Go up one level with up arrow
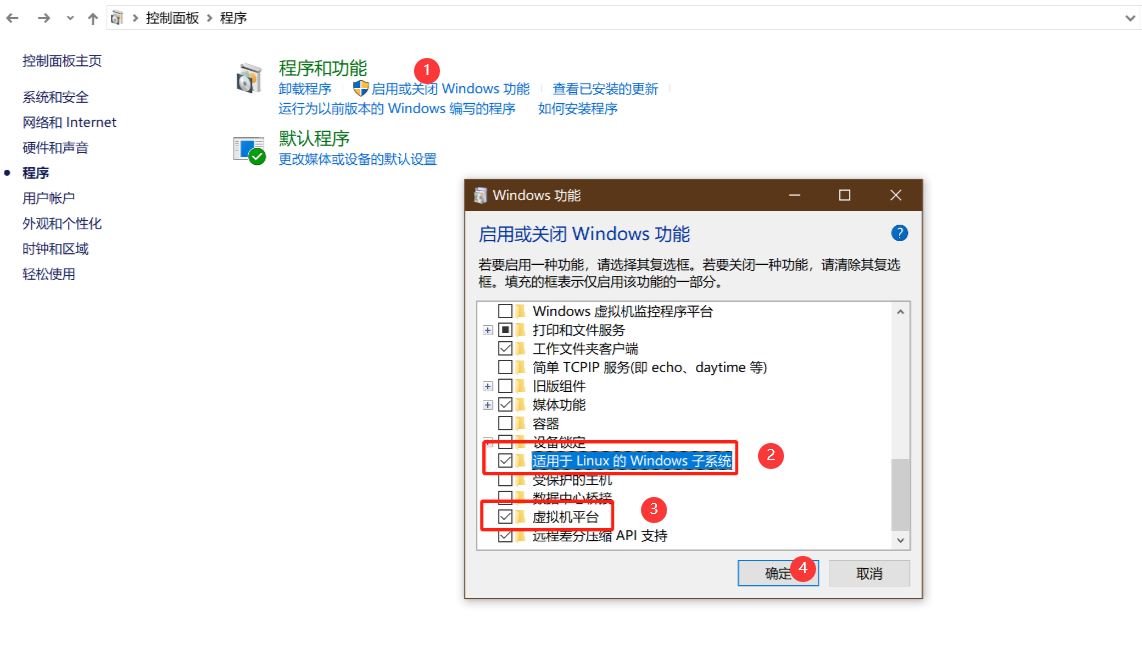 (92, 19)
